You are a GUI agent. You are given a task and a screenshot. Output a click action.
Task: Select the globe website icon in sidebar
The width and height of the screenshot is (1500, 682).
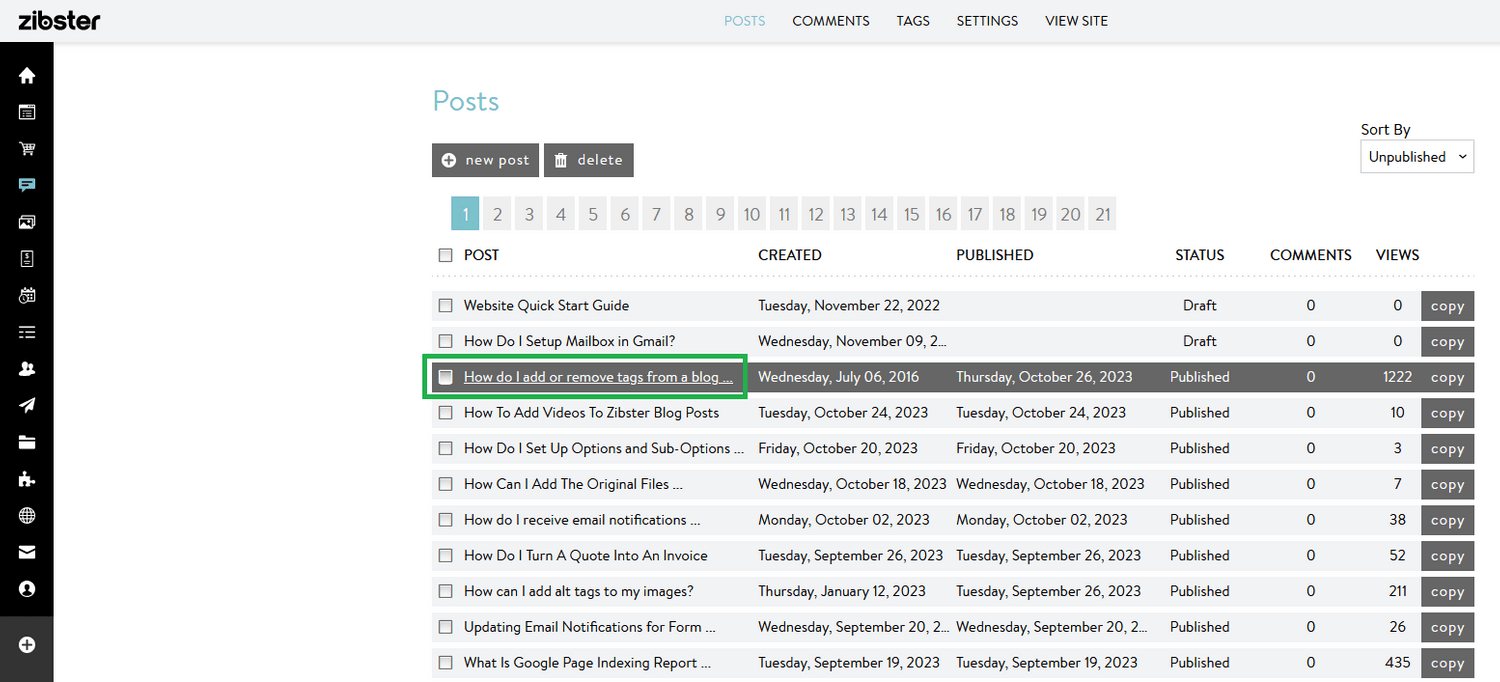click(x=27, y=514)
